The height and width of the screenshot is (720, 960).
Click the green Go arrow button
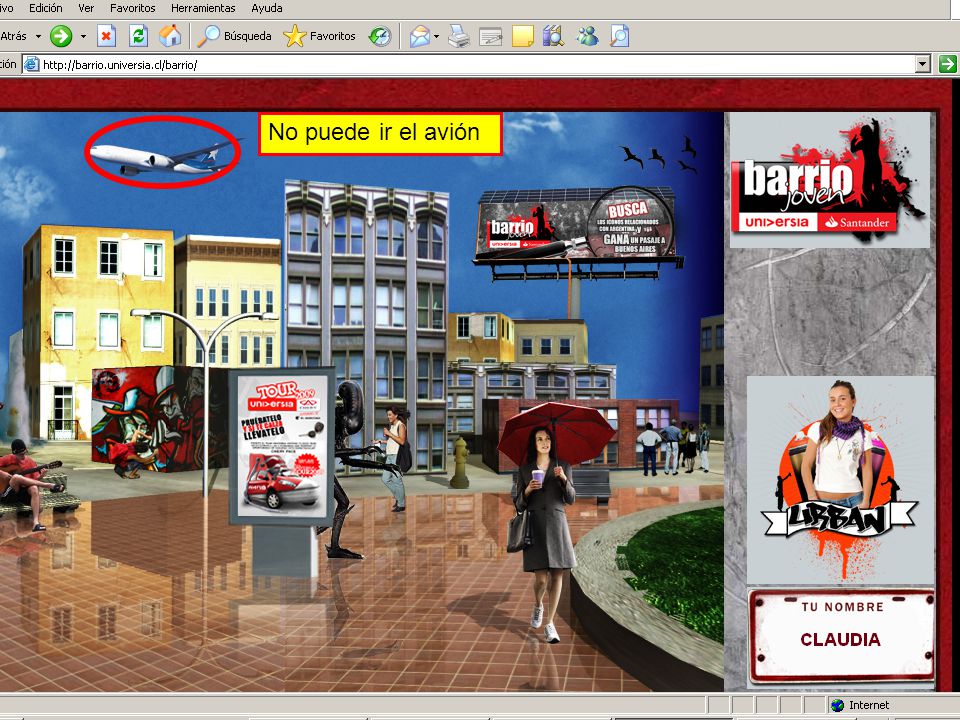point(948,64)
